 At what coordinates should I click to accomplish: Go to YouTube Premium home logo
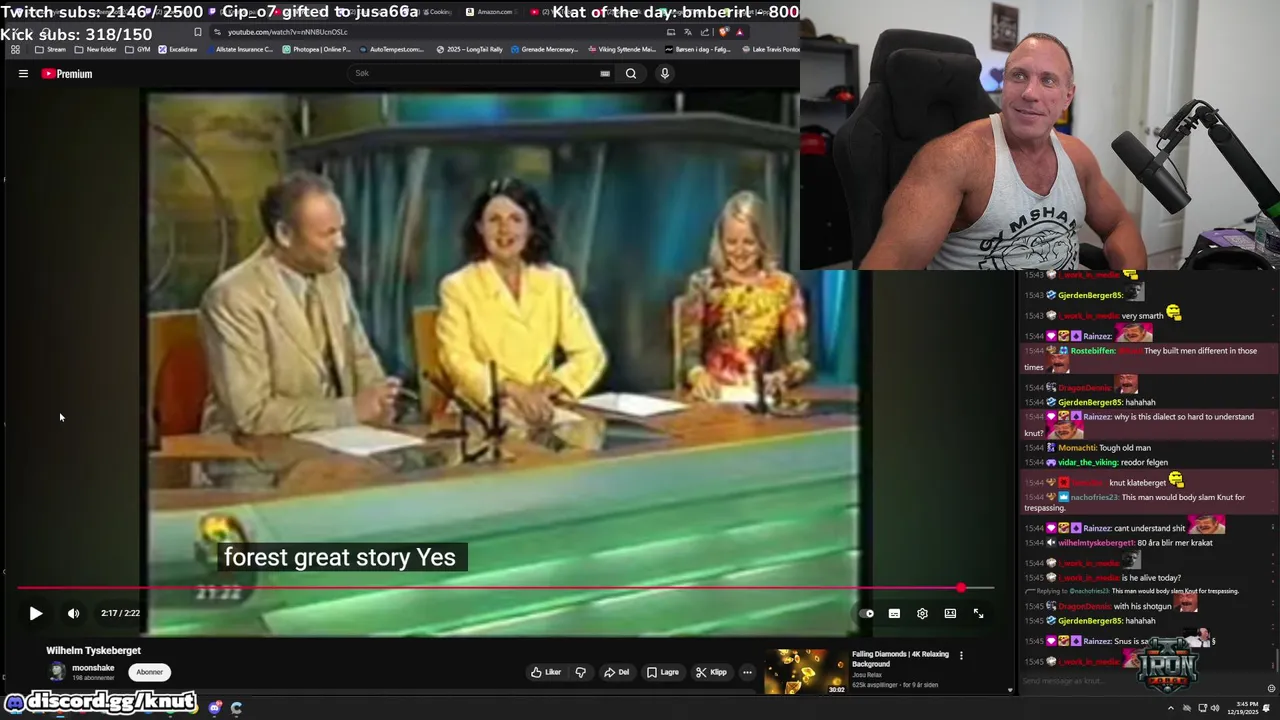pyautogui.click(x=67, y=73)
